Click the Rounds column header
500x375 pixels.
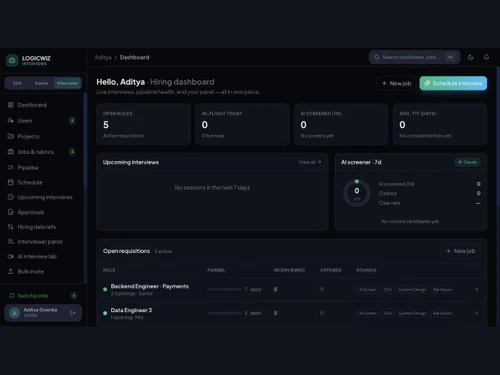click(x=366, y=270)
